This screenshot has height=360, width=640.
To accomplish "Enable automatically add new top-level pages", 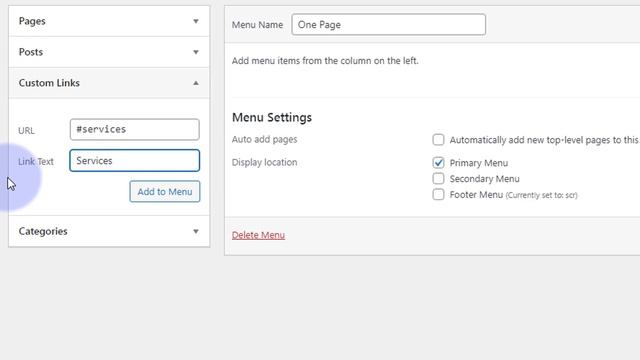I will click(438, 140).
